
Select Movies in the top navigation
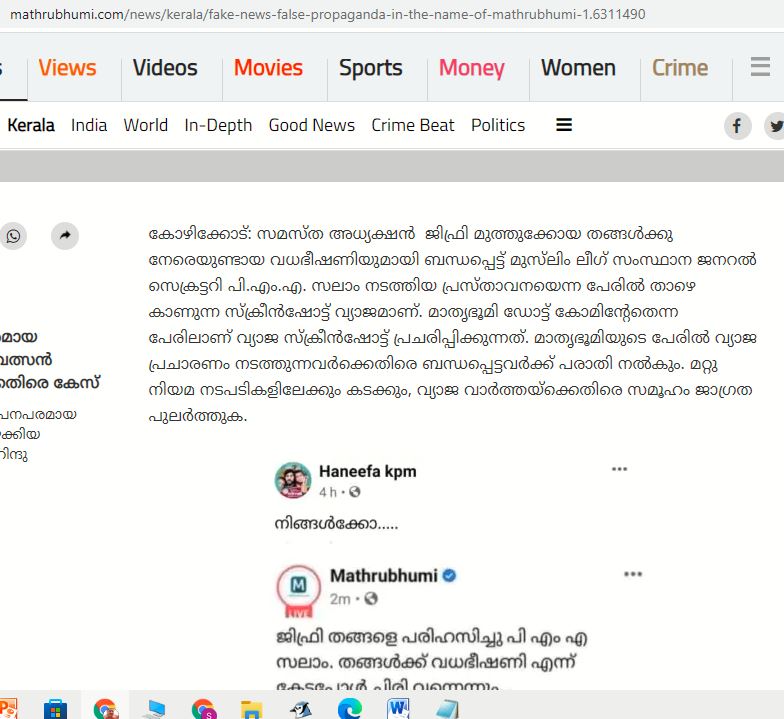pos(268,68)
